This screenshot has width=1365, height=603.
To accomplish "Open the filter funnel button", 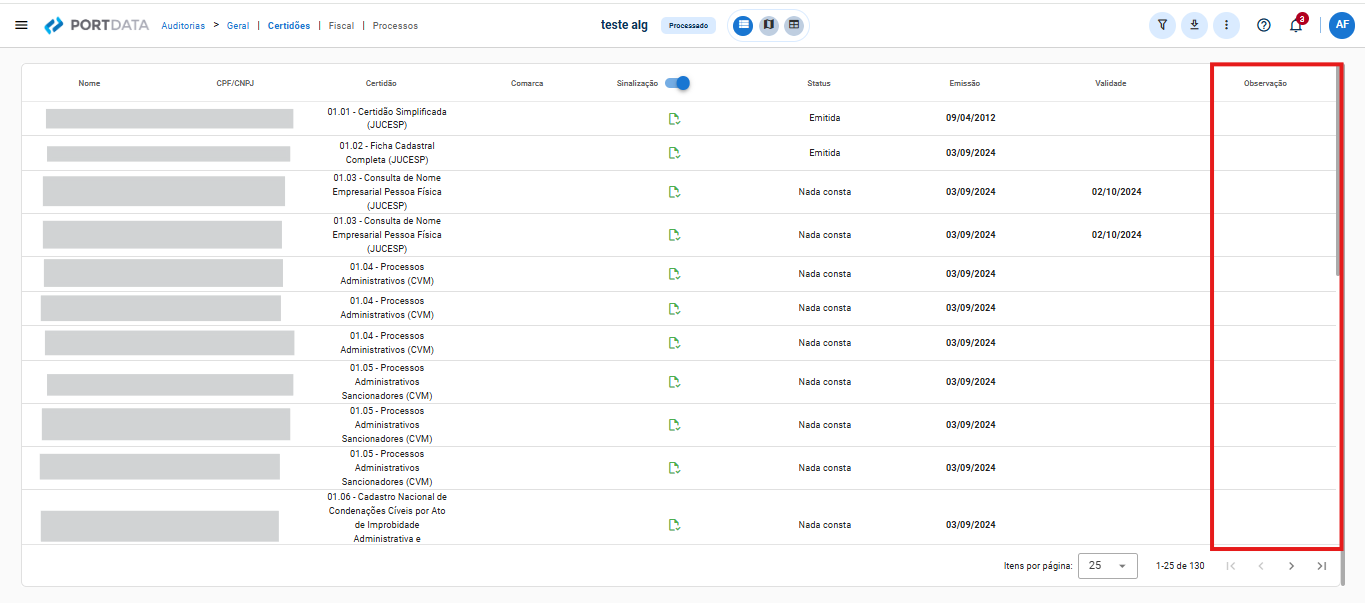I will pyautogui.click(x=1162, y=25).
